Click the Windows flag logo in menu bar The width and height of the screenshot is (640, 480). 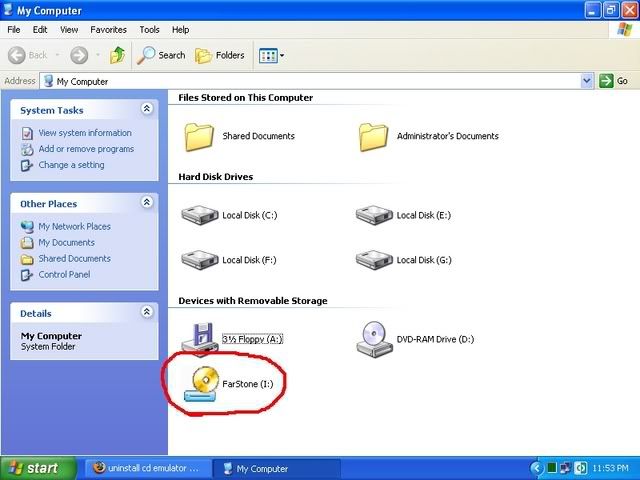point(624,30)
